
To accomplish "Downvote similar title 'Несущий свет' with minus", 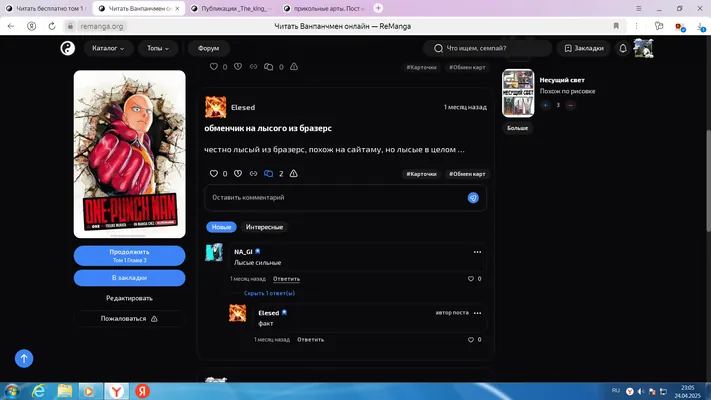I will point(570,105).
